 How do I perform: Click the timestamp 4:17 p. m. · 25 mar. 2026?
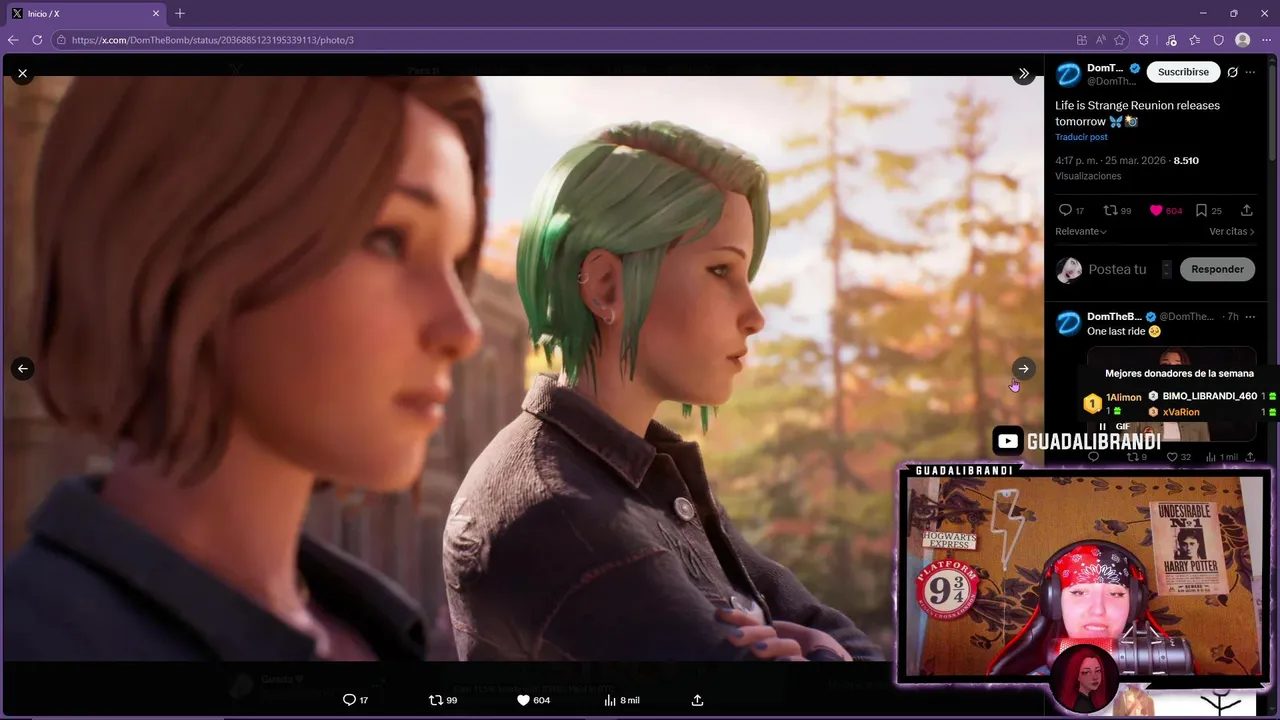(1112, 160)
